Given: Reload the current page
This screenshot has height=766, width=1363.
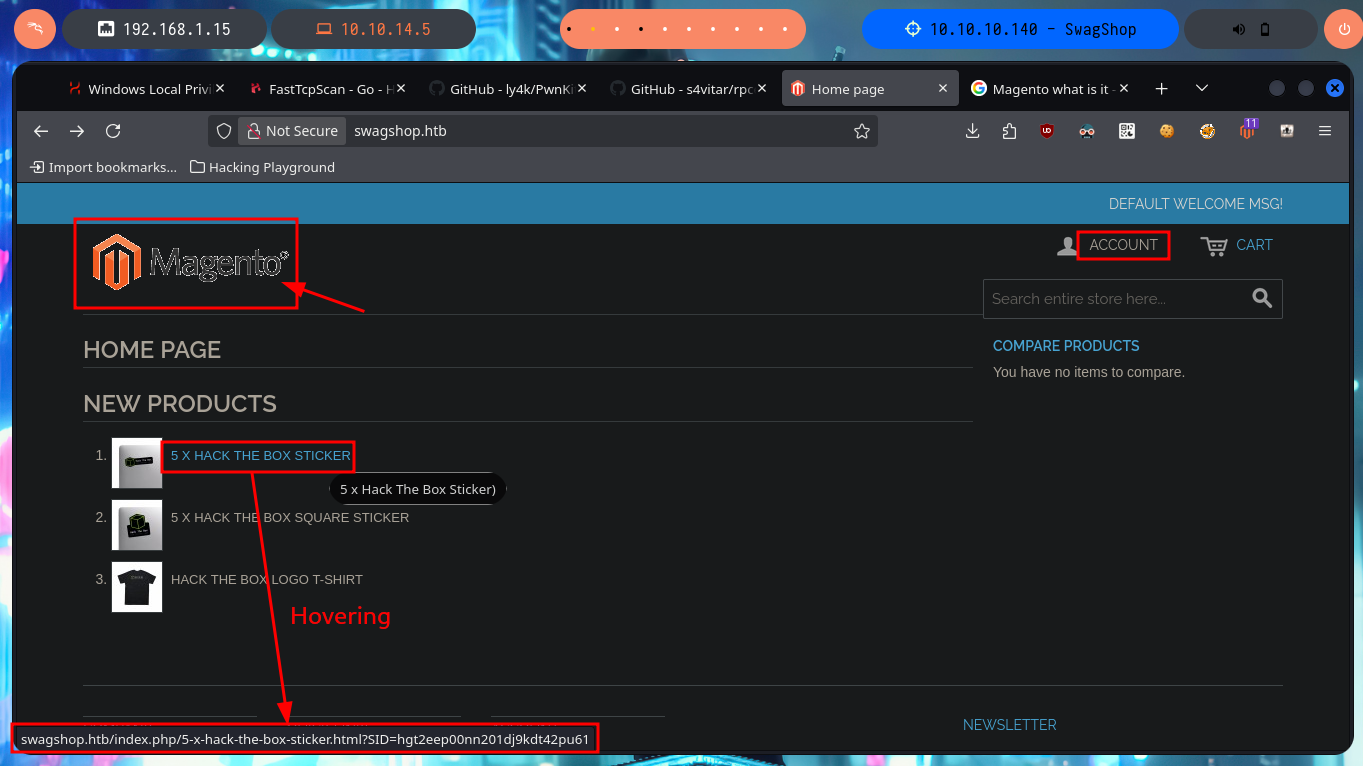Looking at the screenshot, I should (x=113, y=131).
